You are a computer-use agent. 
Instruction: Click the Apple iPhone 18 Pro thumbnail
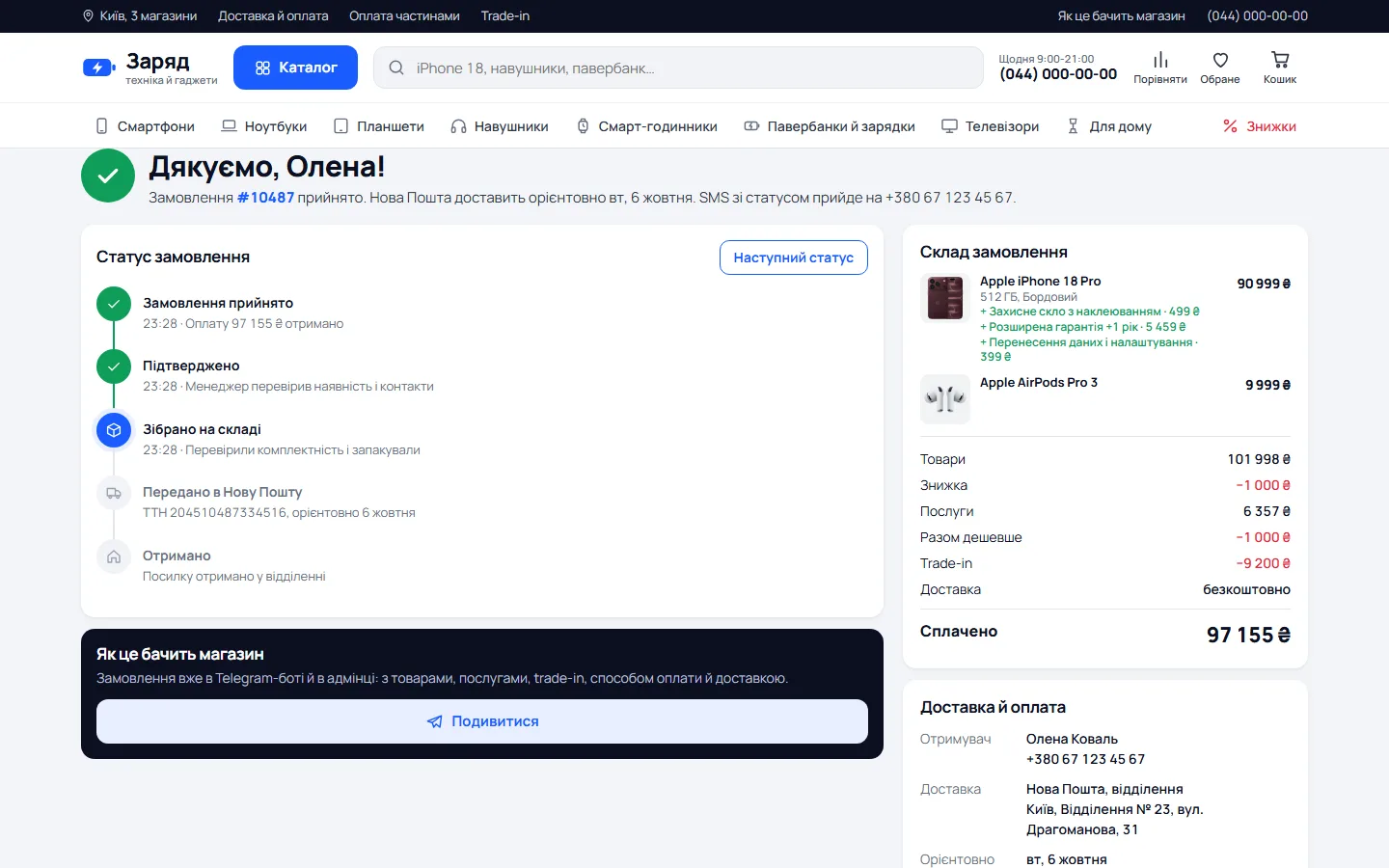[x=945, y=298]
